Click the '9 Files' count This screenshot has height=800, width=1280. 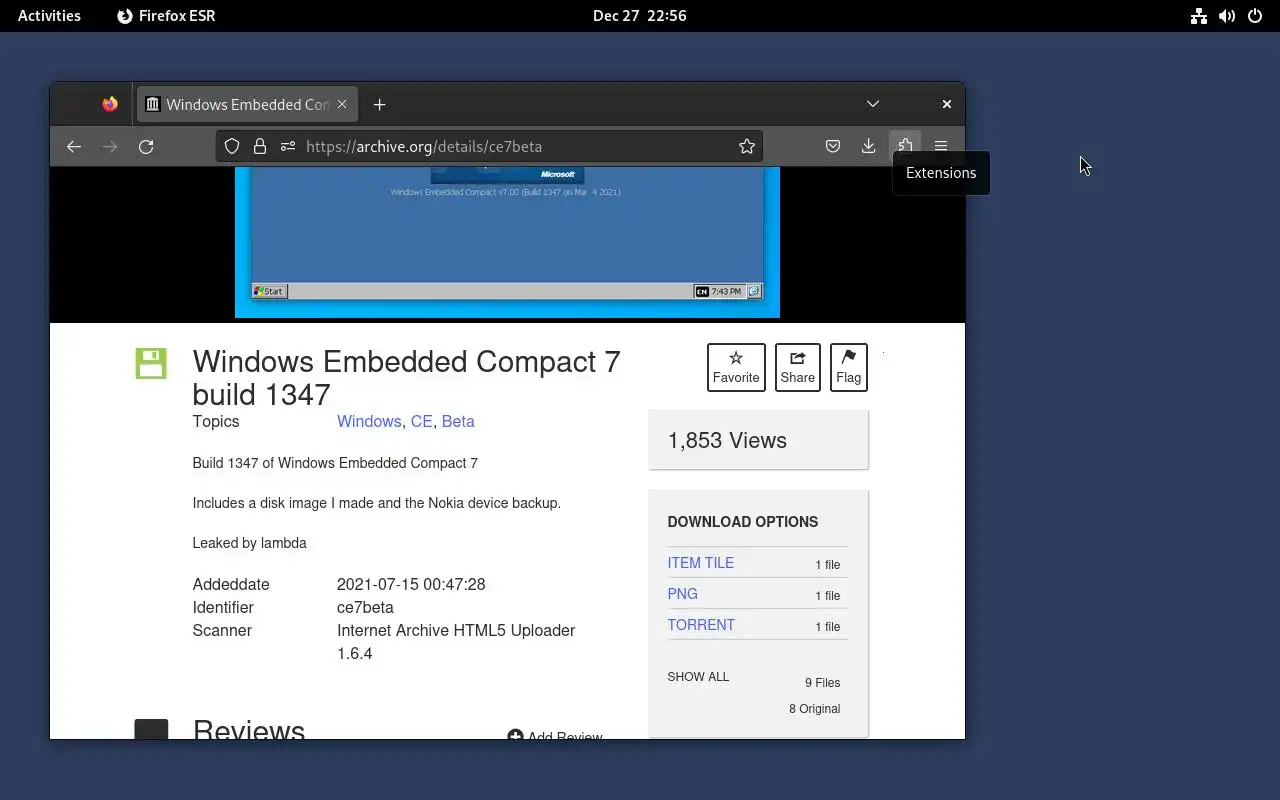[822, 683]
